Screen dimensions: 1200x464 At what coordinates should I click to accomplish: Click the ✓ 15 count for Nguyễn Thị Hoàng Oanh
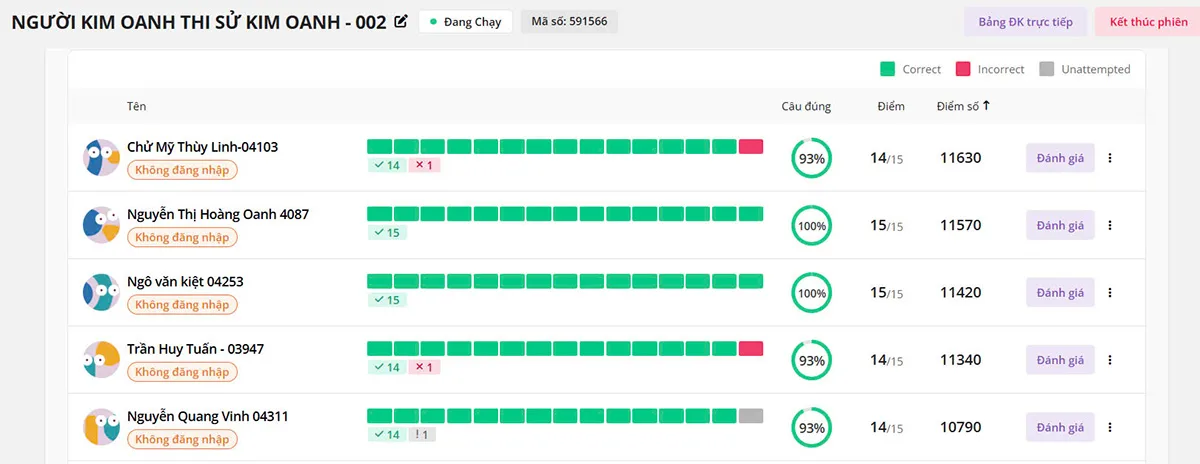tap(387, 233)
